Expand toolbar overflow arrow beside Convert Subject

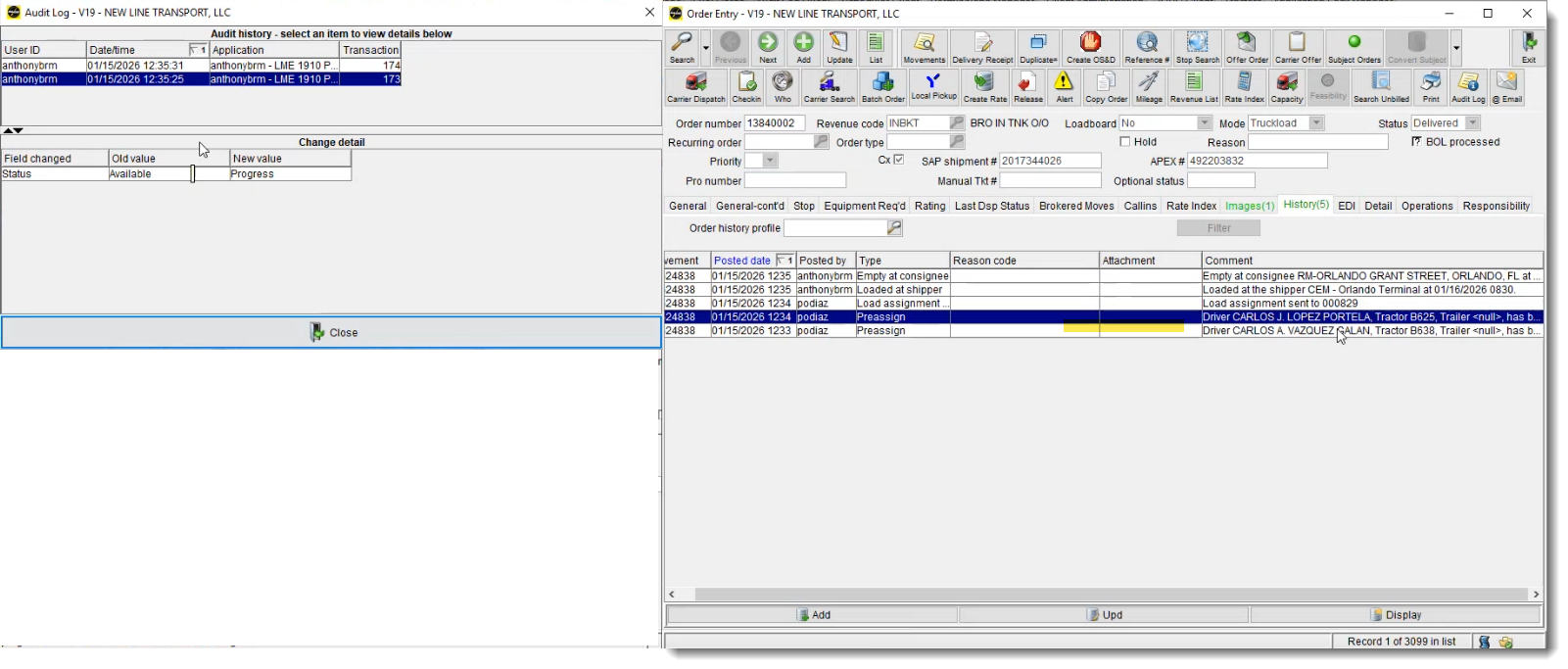click(x=1456, y=47)
